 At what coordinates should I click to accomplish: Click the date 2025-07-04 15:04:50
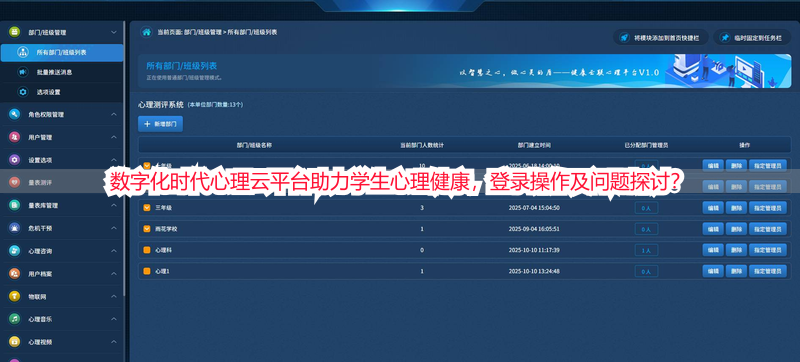(x=534, y=208)
